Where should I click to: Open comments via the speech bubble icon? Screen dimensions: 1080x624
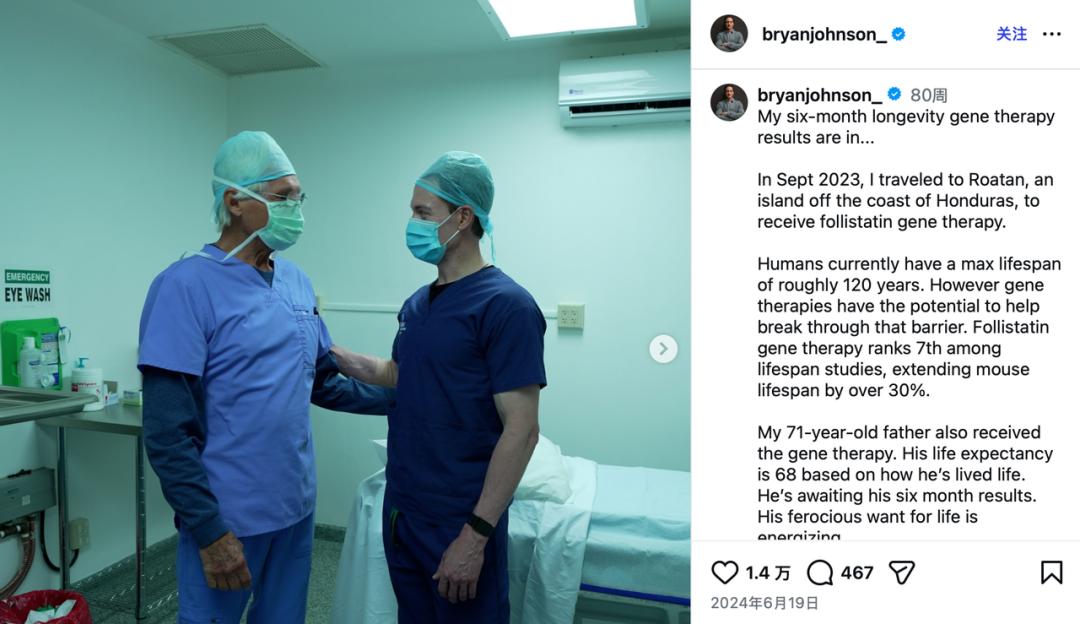point(820,572)
